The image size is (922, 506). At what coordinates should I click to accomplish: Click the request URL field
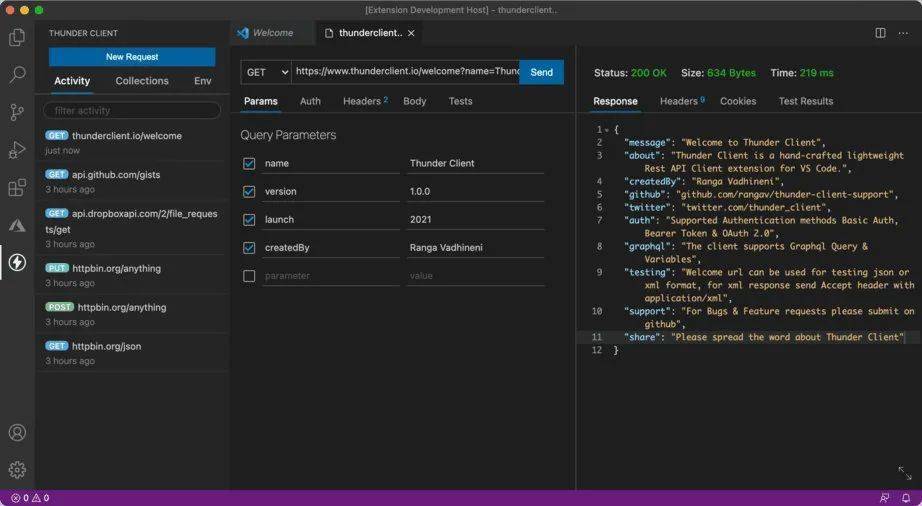coord(406,72)
